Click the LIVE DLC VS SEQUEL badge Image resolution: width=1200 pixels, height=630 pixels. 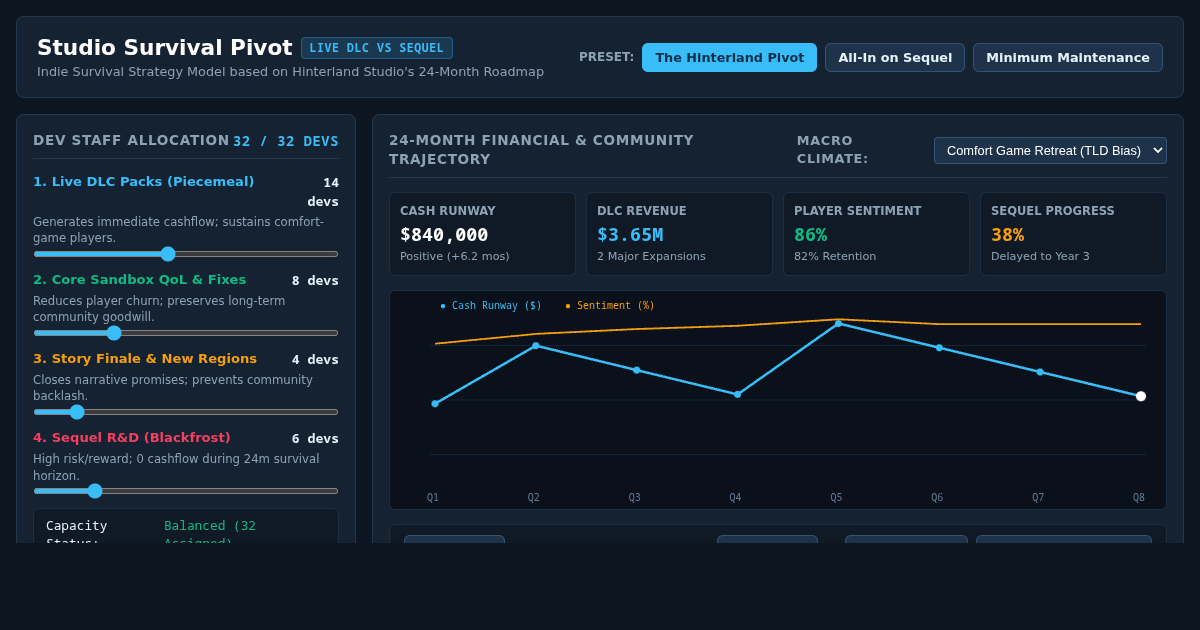pos(377,48)
